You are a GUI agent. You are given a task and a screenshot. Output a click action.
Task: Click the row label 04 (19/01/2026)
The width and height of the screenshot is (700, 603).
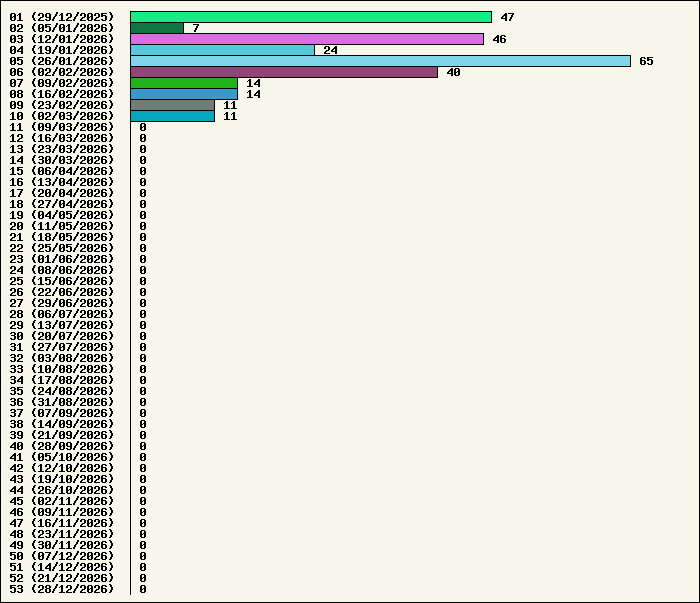point(62,50)
